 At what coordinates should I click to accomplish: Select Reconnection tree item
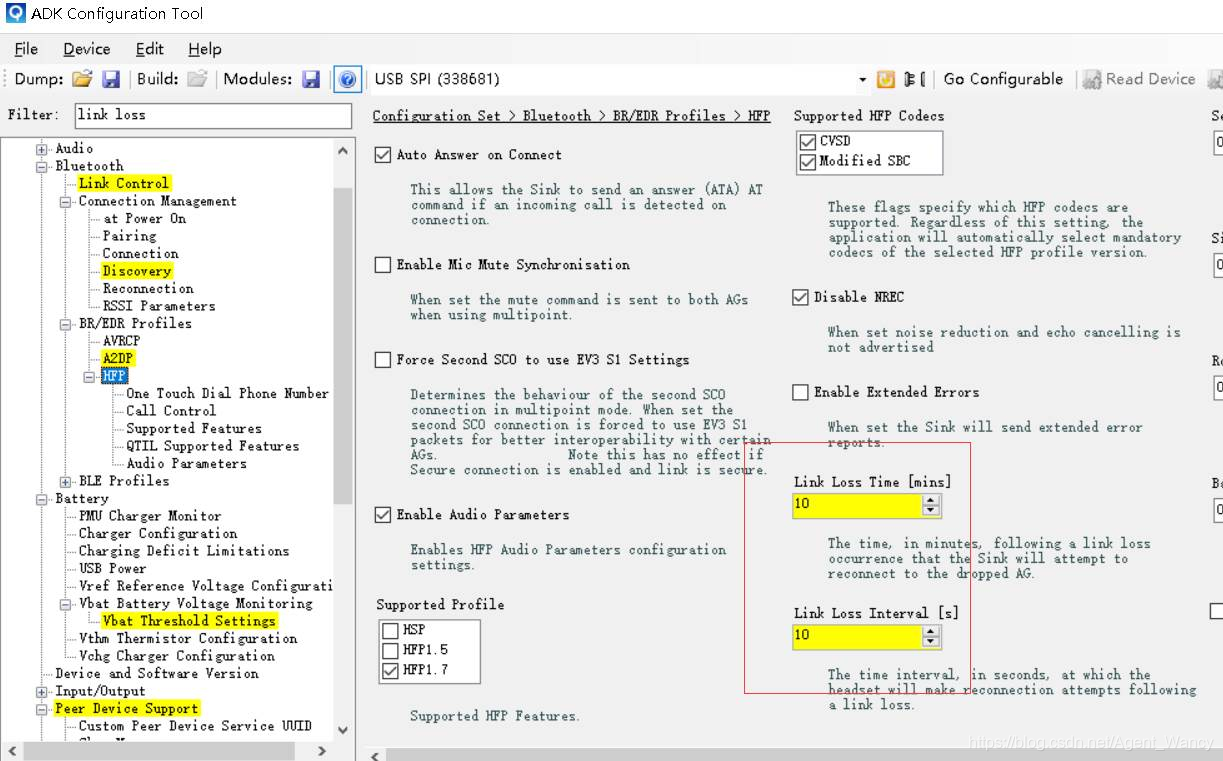(148, 289)
